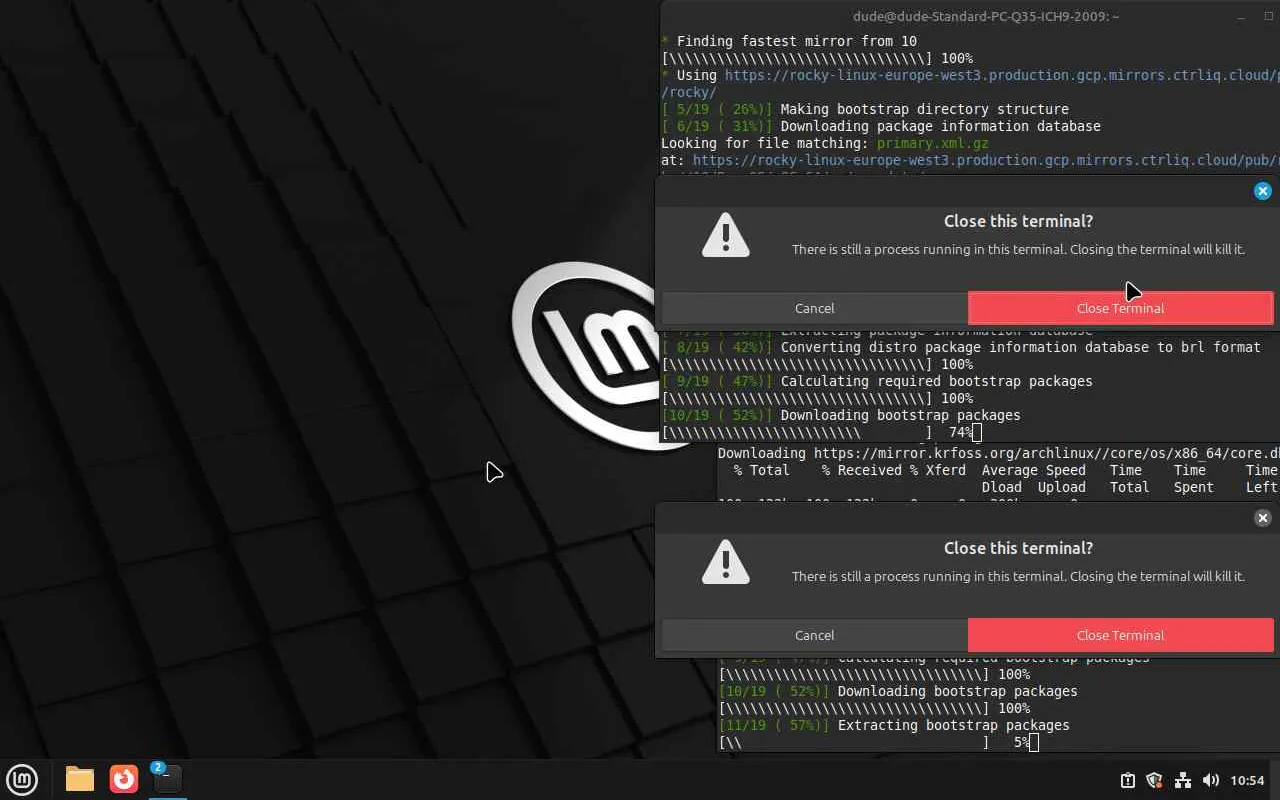
Task: Click "Converting distro package information database to brl format"
Action: (1021, 347)
